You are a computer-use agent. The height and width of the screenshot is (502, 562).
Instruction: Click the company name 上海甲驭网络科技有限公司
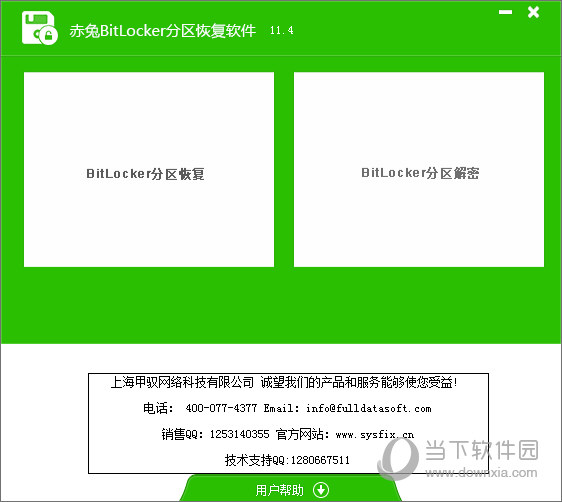182,382
